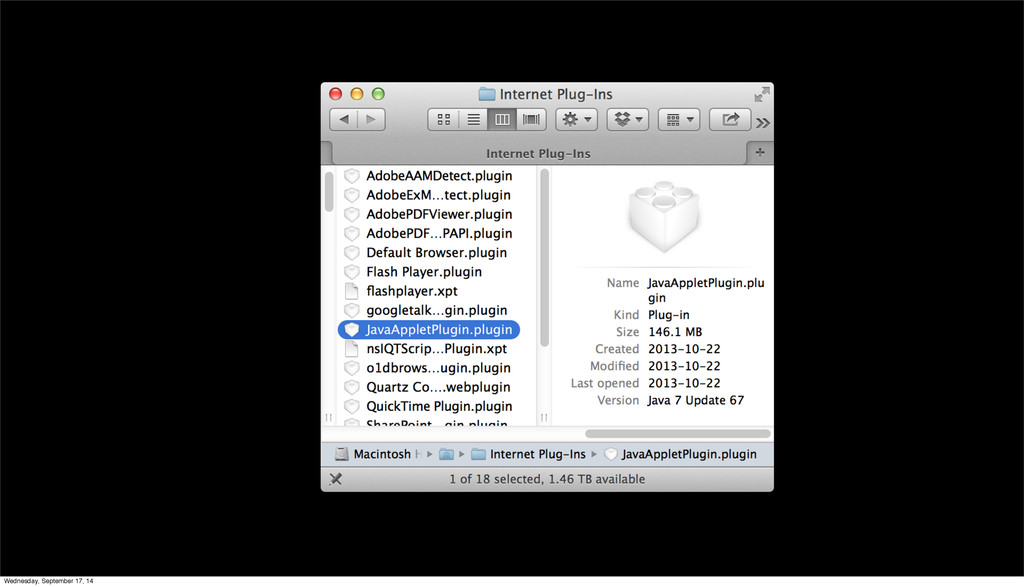Click the file column resize handle
The height and width of the screenshot is (587, 1024).
coord(544,417)
